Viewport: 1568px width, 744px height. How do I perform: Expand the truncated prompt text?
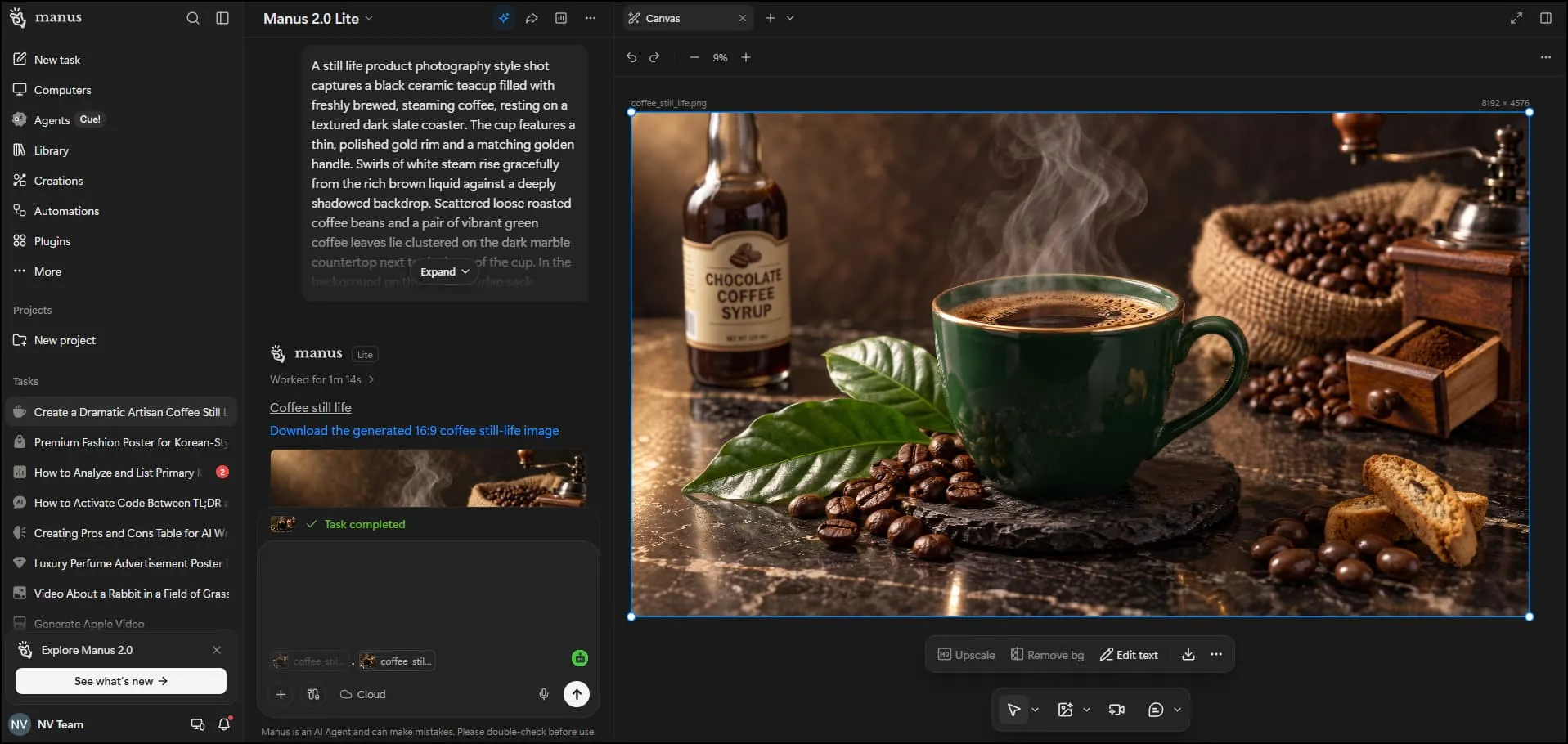coord(445,271)
